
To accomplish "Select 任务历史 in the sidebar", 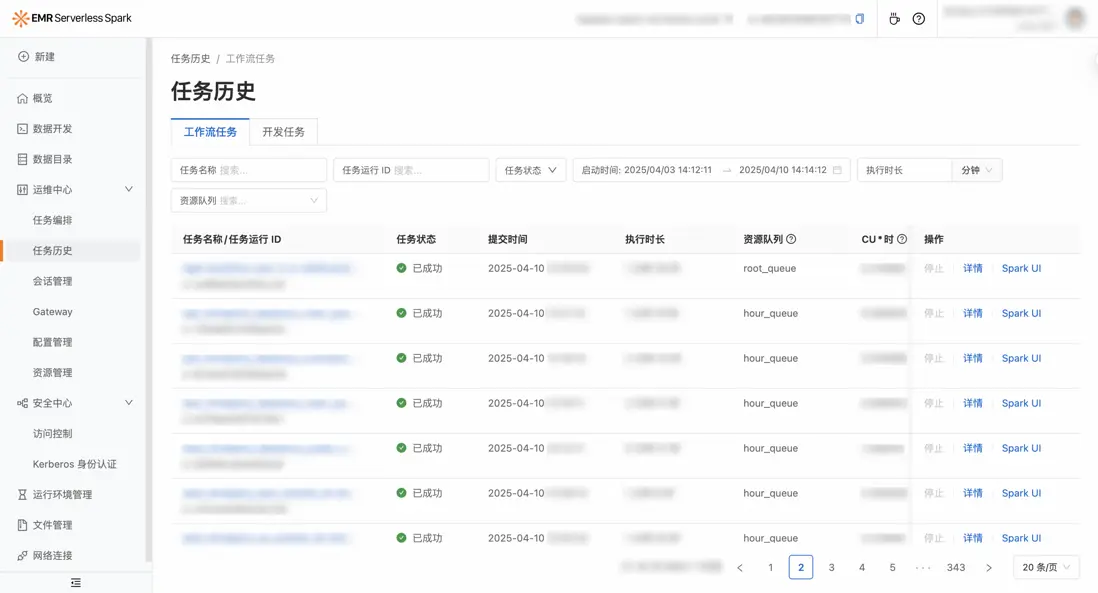I will click(x=53, y=251).
